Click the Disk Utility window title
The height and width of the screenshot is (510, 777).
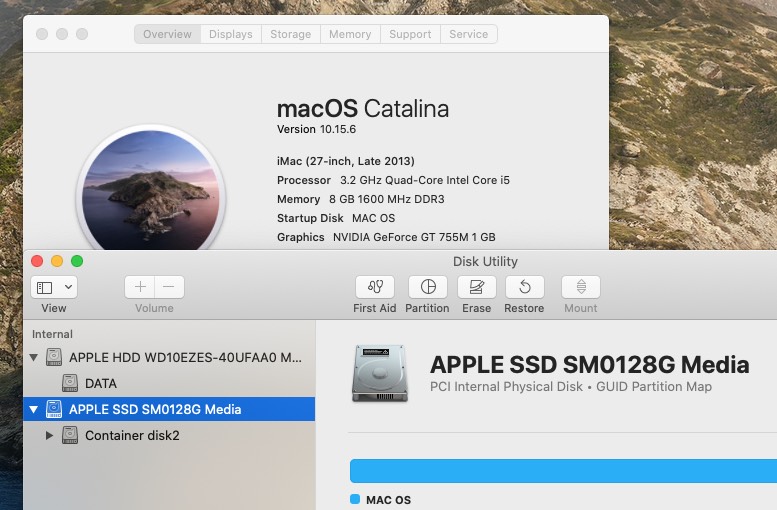485,261
